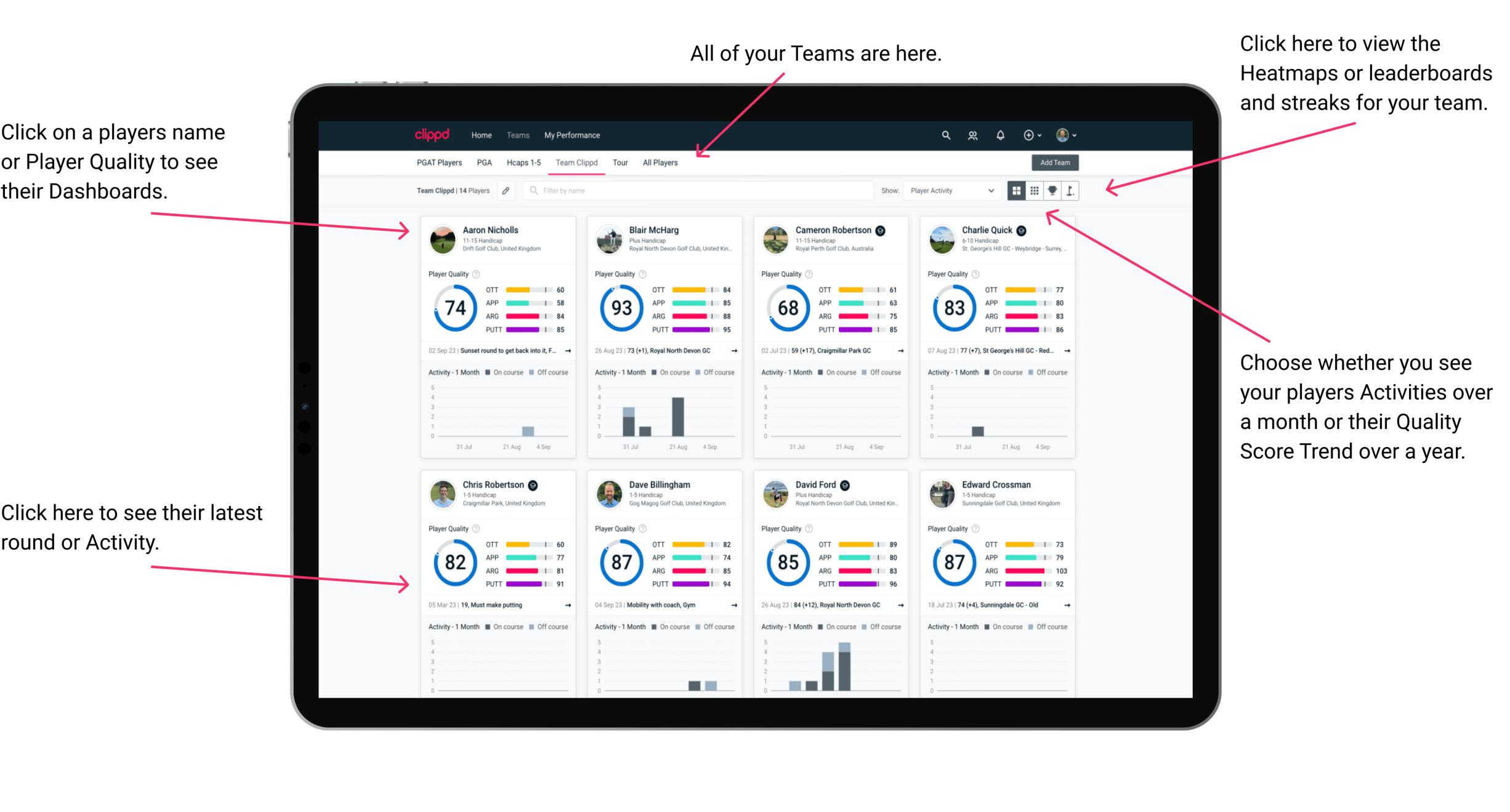
Task: Click the notifications bell icon
Action: (x=1001, y=135)
